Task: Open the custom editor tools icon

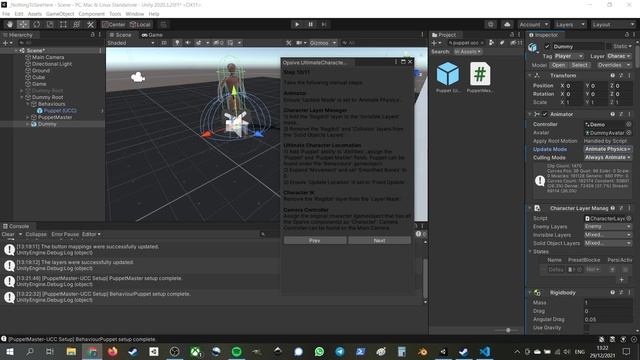Action: pos(90,24)
